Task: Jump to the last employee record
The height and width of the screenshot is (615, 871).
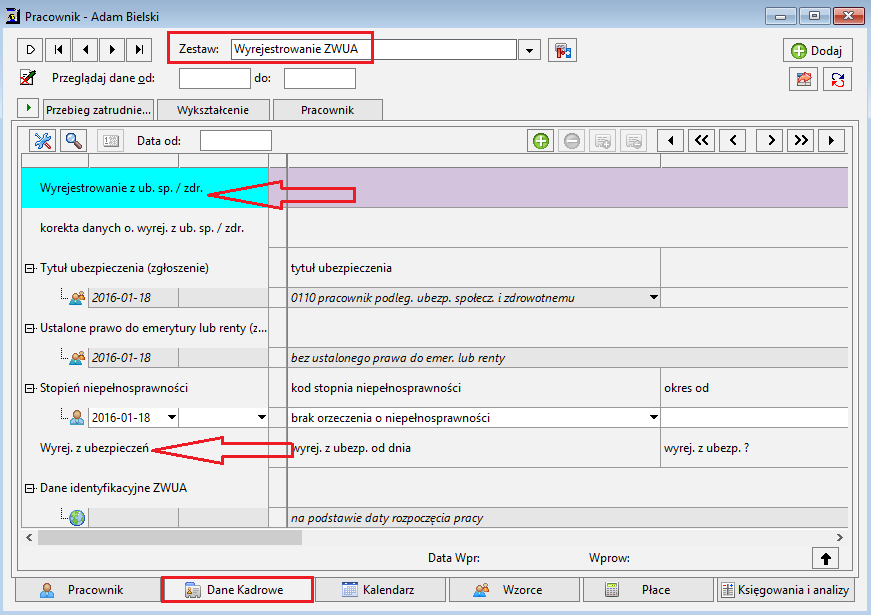Action: click(x=139, y=50)
